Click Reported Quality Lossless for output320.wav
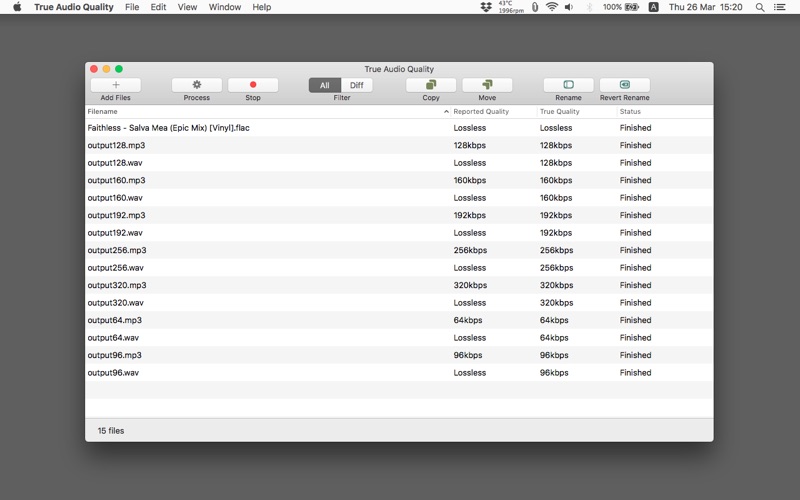Image resolution: width=800 pixels, height=500 pixels. click(x=469, y=303)
